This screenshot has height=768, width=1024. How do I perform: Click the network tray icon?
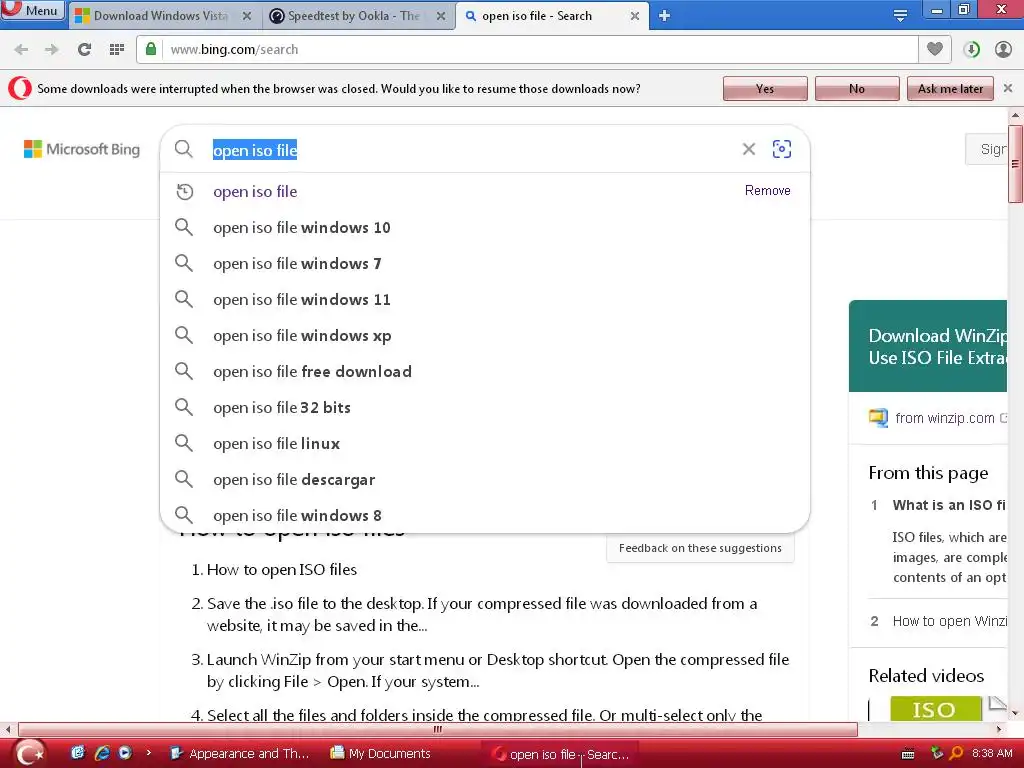937,753
